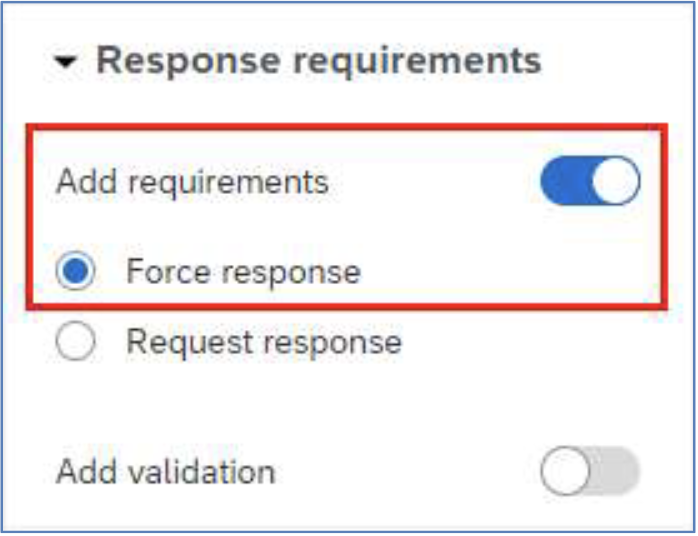Enable the Add validation toggle
The width and height of the screenshot is (698, 536).
click(590, 471)
